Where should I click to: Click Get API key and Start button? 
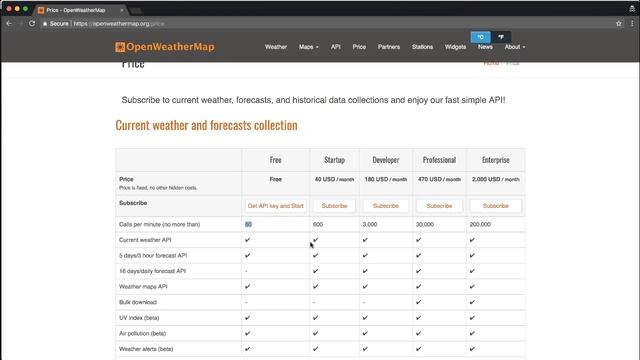click(276, 206)
